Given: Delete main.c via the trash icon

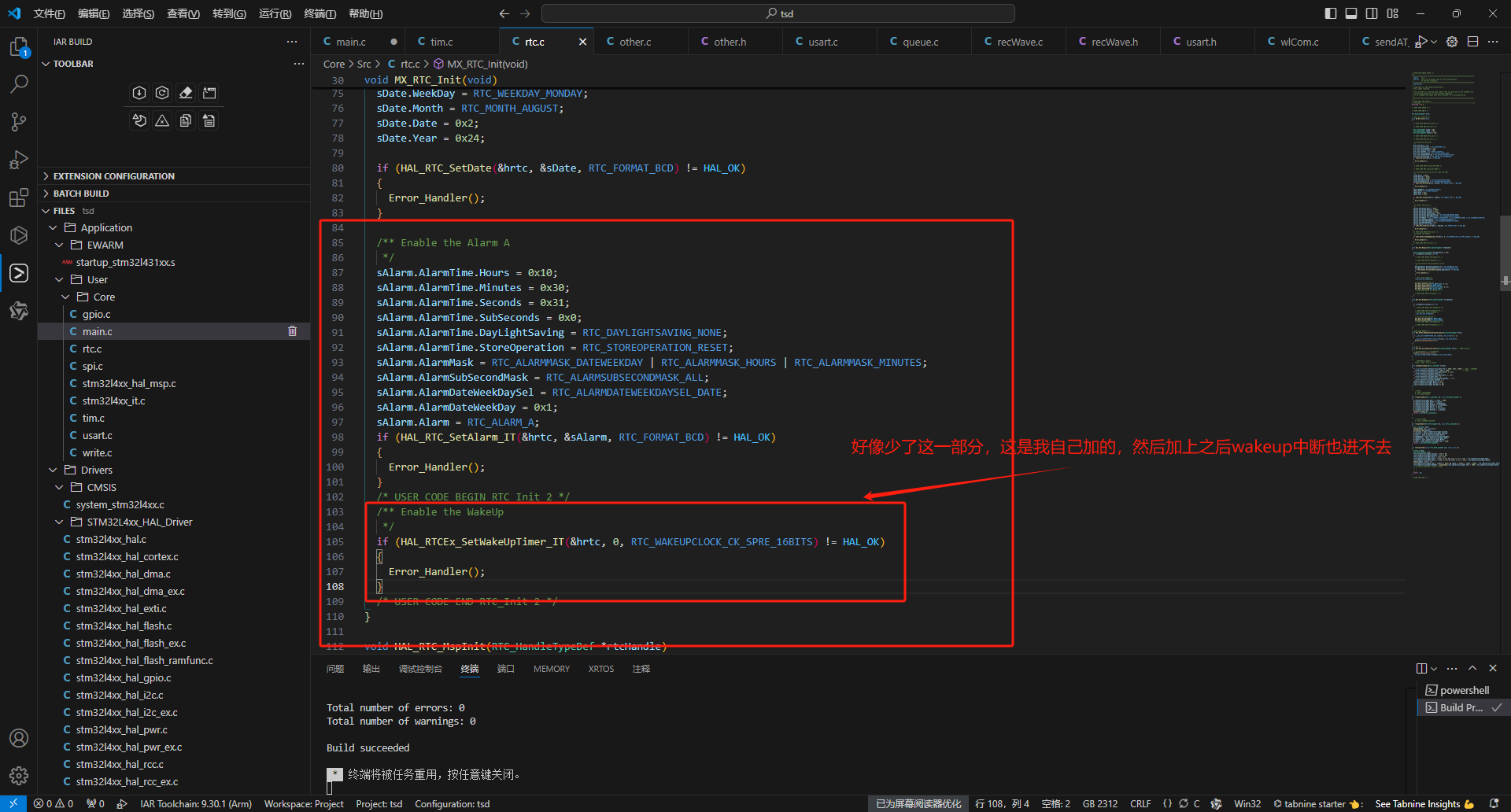Looking at the screenshot, I should 293,331.
